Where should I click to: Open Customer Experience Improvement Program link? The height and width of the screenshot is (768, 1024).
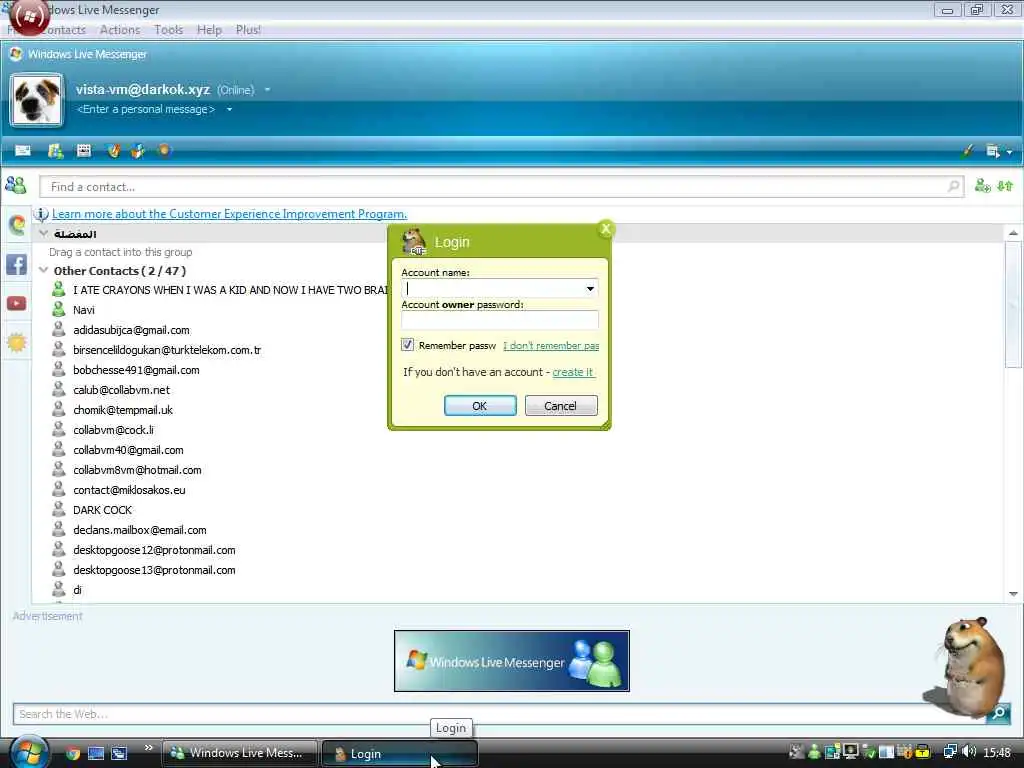pyautogui.click(x=229, y=214)
